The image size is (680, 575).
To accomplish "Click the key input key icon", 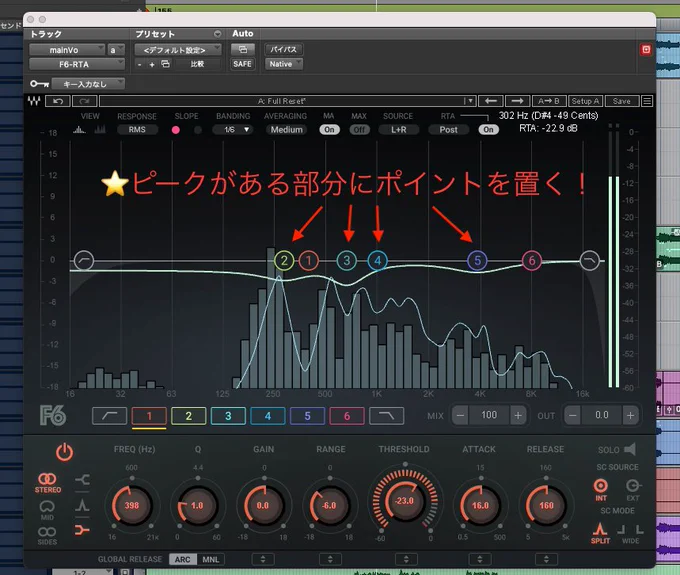I will click(x=39, y=84).
